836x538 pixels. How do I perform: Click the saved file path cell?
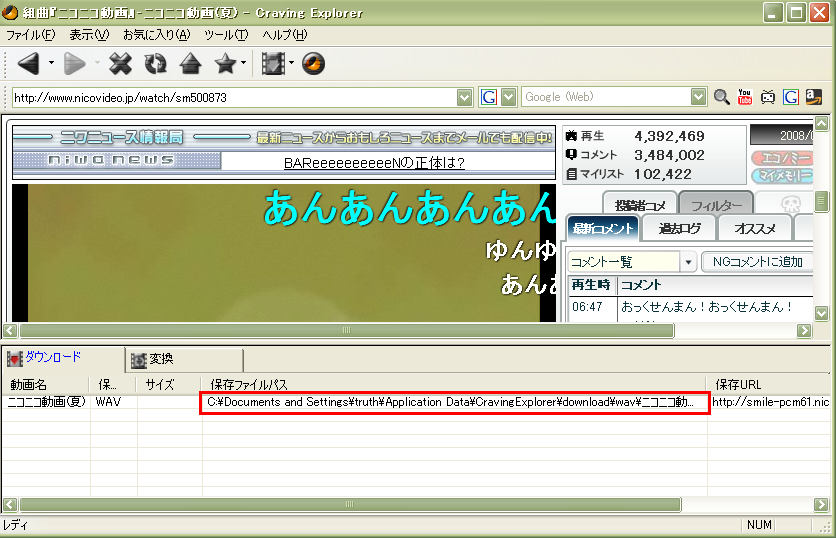click(x=455, y=403)
